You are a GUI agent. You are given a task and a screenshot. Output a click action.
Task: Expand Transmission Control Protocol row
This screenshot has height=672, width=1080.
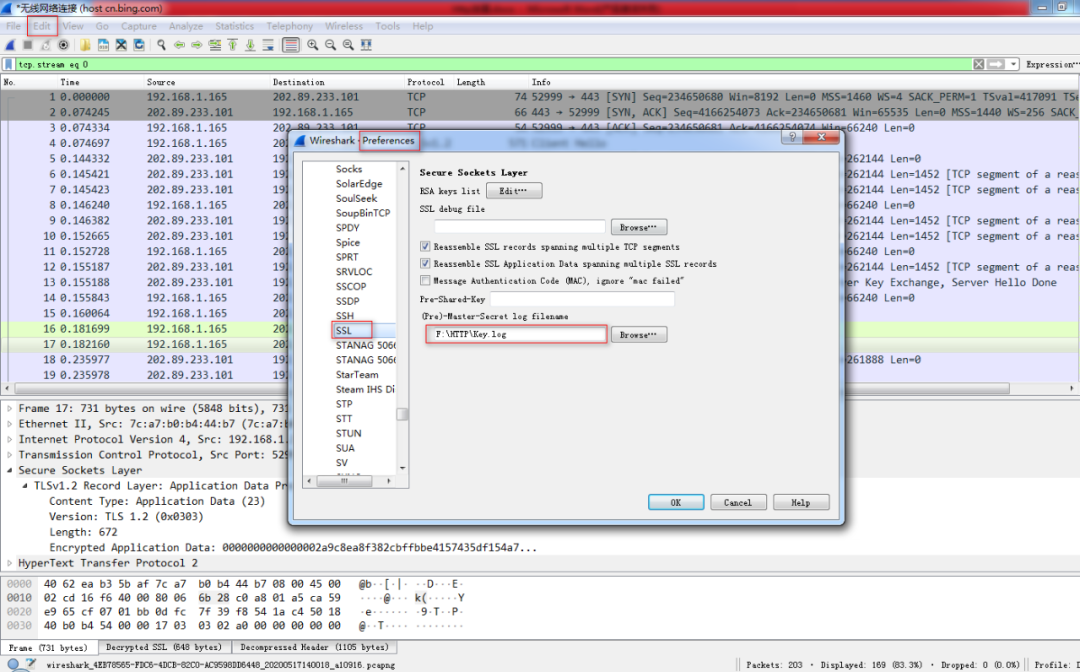(10, 455)
